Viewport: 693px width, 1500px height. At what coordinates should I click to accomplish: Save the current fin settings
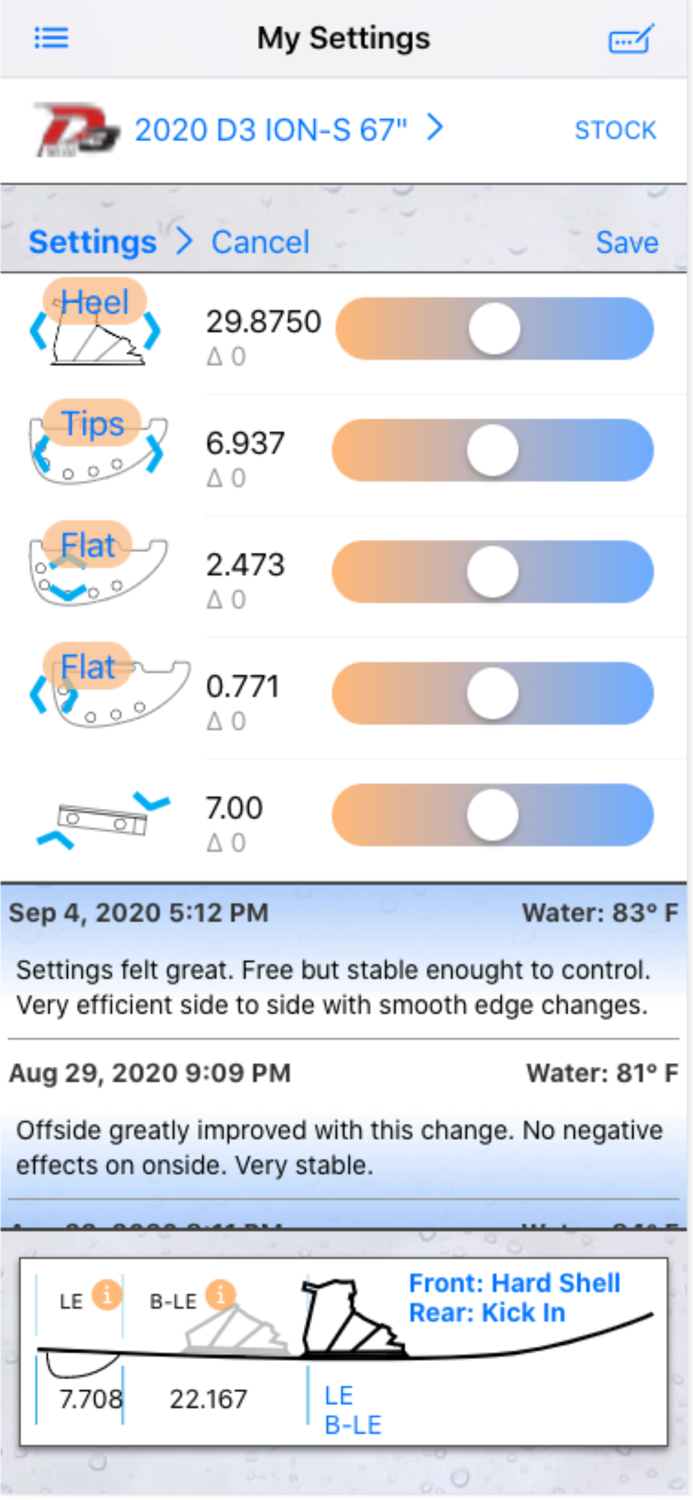click(x=627, y=242)
